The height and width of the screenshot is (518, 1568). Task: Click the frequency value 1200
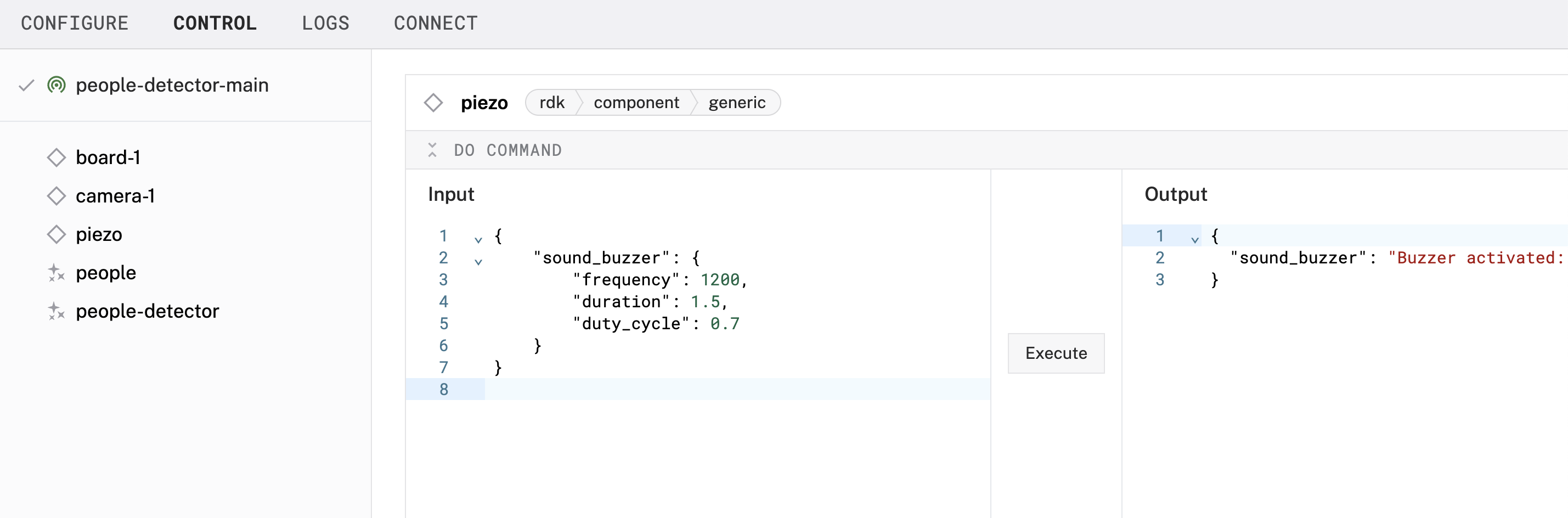pyautogui.click(x=720, y=279)
